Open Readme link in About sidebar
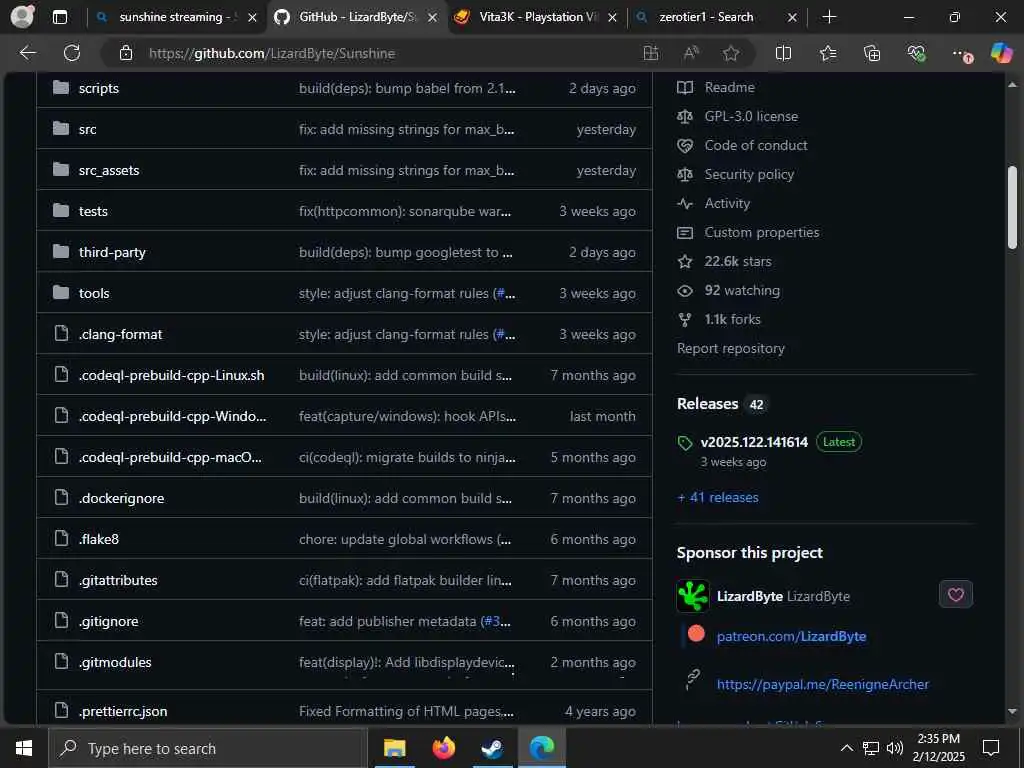Screen dimensions: 1024x768 point(729,88)
